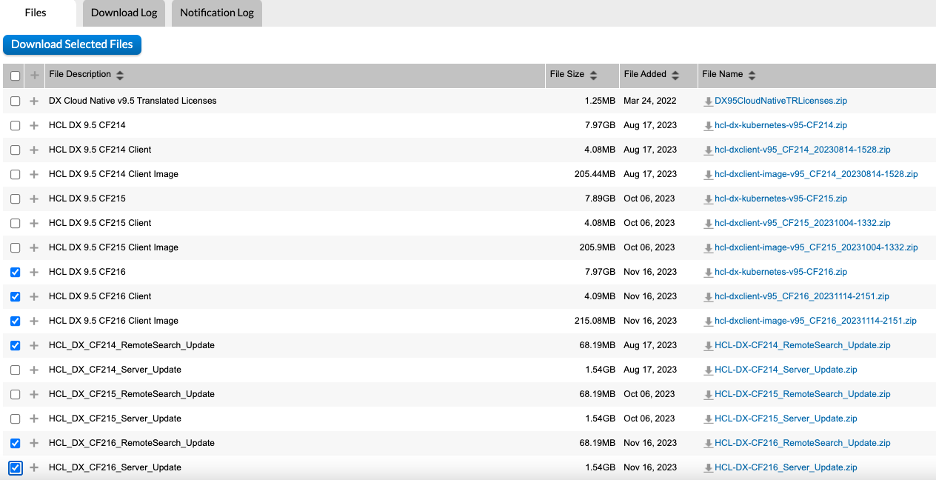Click download icon beside hcl-dxclient-v95_CF214 zip

point(708,150)
